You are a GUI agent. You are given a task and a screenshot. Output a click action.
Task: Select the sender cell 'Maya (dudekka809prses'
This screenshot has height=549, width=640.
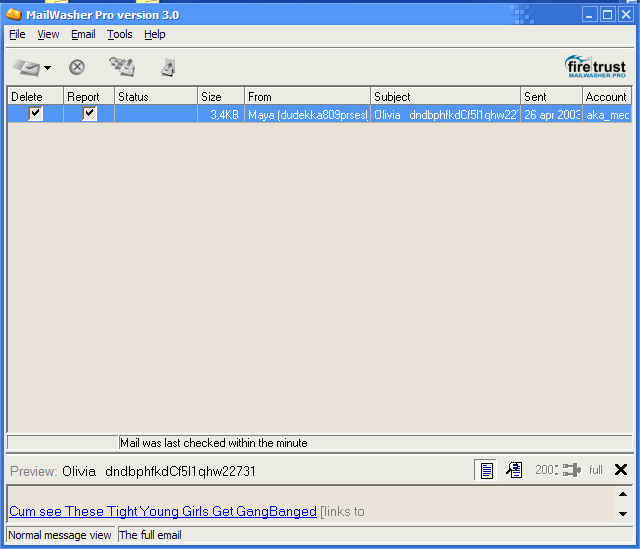[308, 115]
